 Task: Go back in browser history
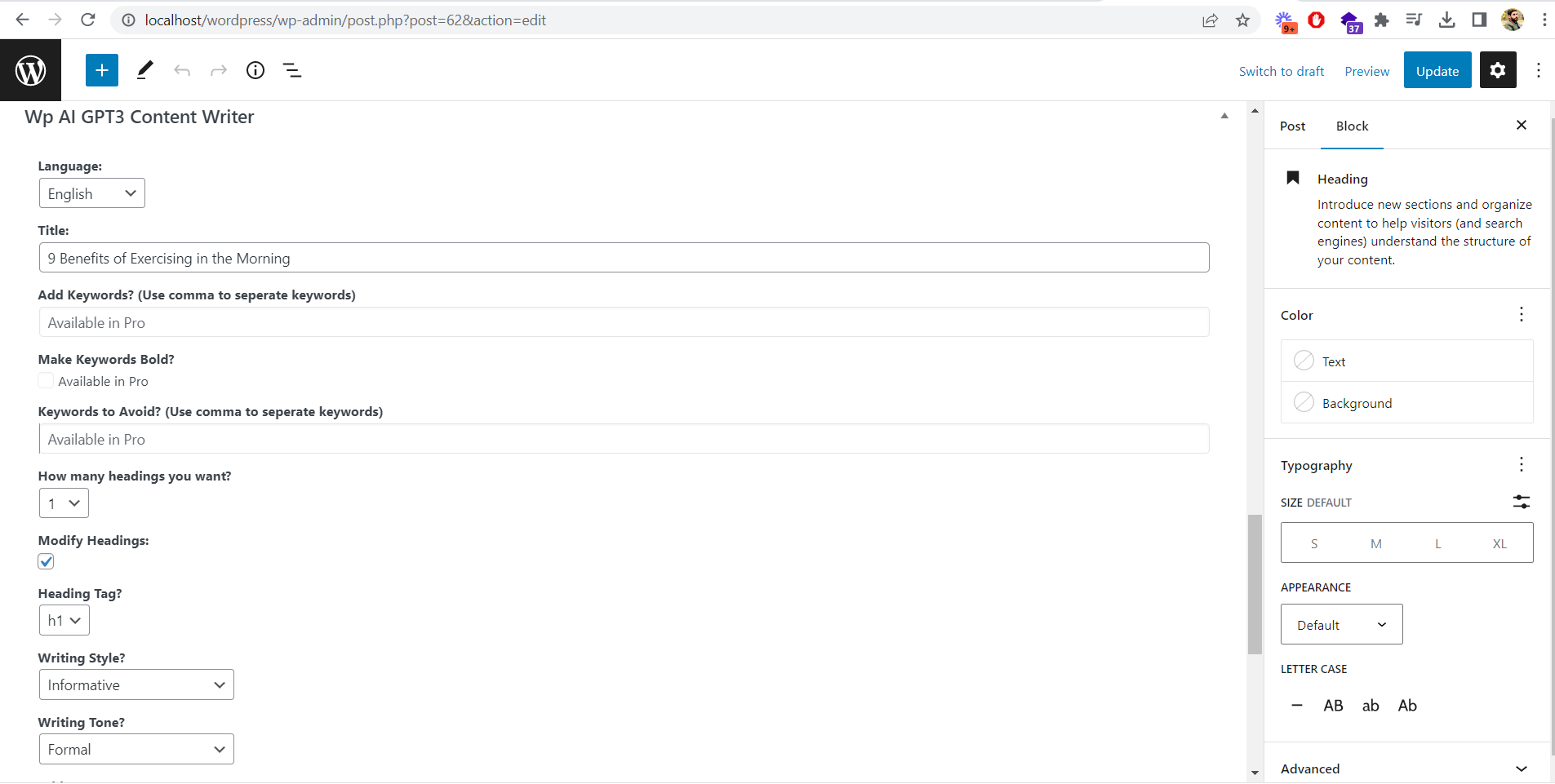22,20
